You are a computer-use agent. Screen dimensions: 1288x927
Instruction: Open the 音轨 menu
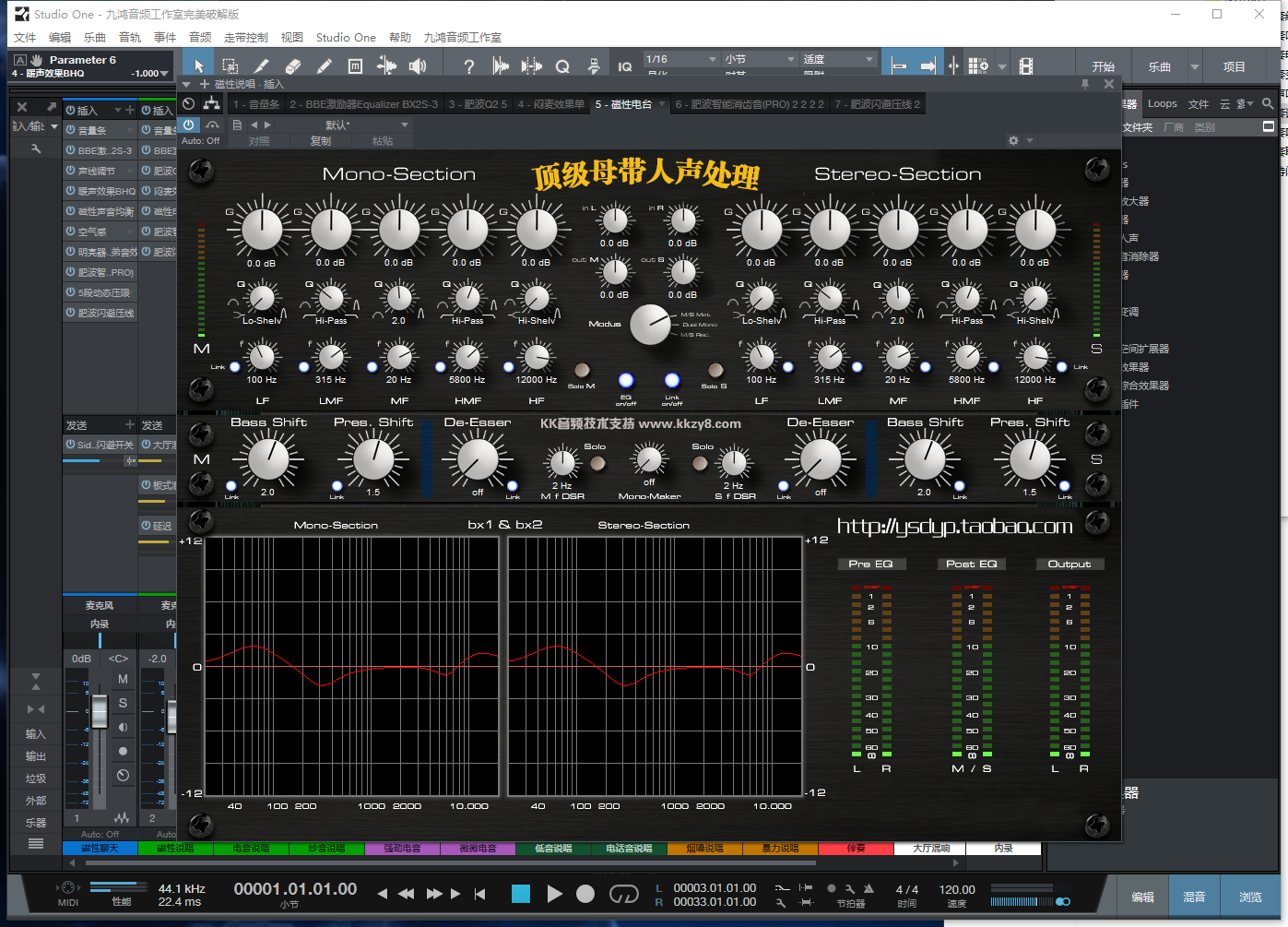[x=130, y=38]
